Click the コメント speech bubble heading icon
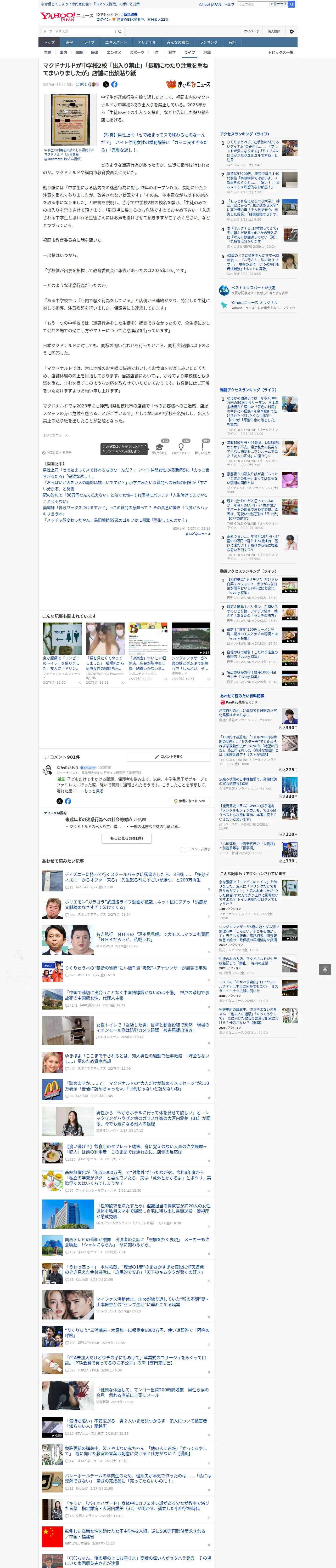Screen dimensions: 336x1568 coord(46,757)
